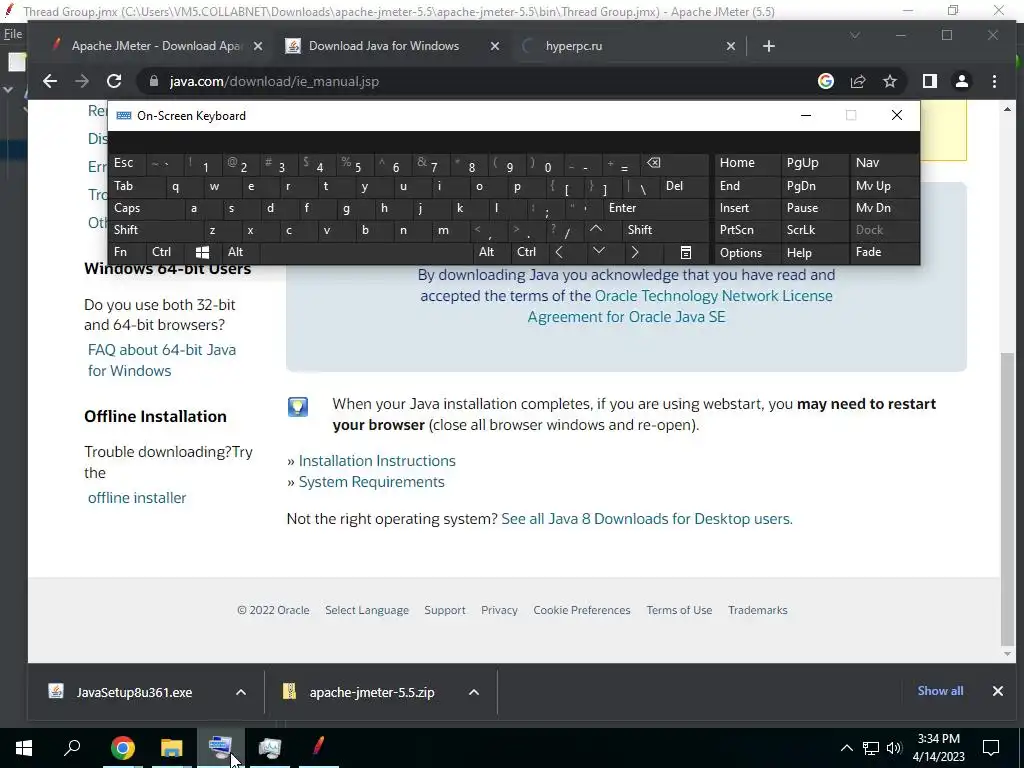Open taskbar search magnifier
Viewport: 1024px width, 768px height.
pos(72,748)
